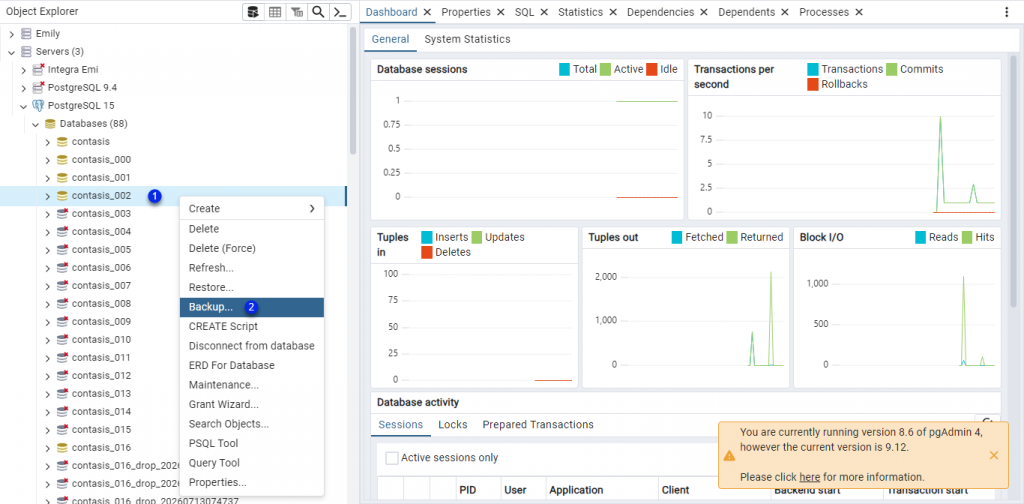Click the Object Explorer vertical scrollbar
1024x504 pixels.
[x=353, y=91]
